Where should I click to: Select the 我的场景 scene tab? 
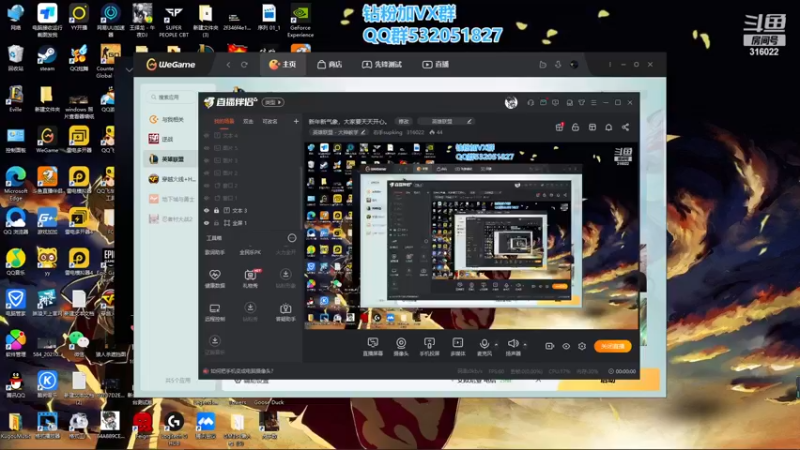coord(224,121)
